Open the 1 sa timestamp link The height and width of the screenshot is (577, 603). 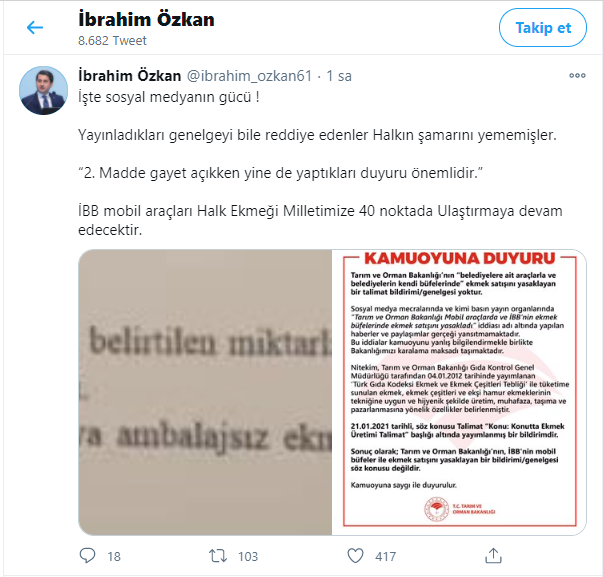coord(339,76)
